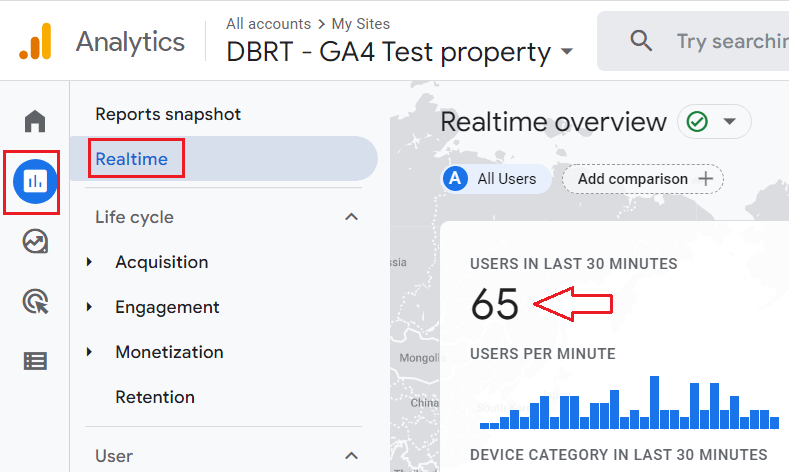
Task: Expand the Engagement triangle
Action: 89,306
